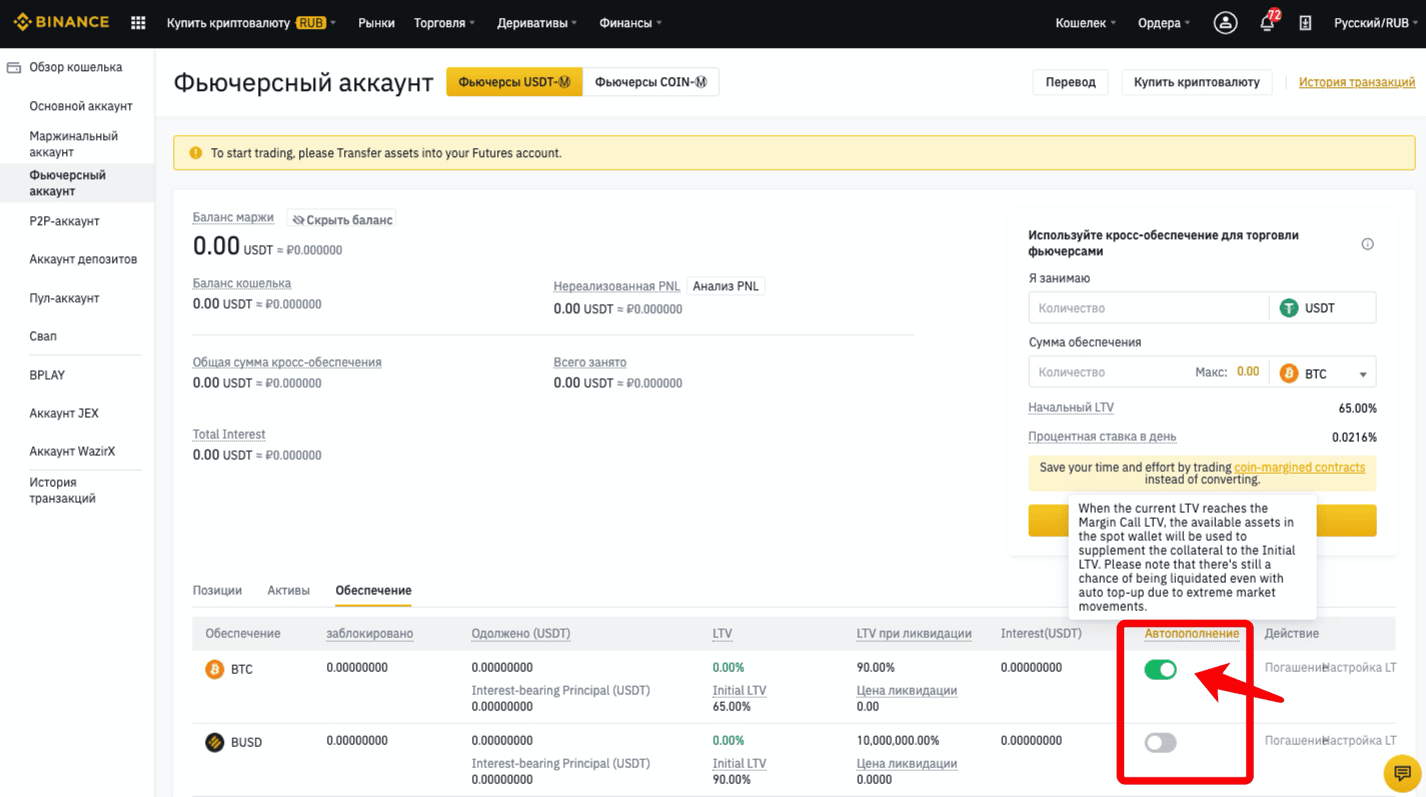Image resolution: width=1426 pixels, height=797 pixels.
Task: Turn off auto top-up for BTC
Action: (1160, 669)
